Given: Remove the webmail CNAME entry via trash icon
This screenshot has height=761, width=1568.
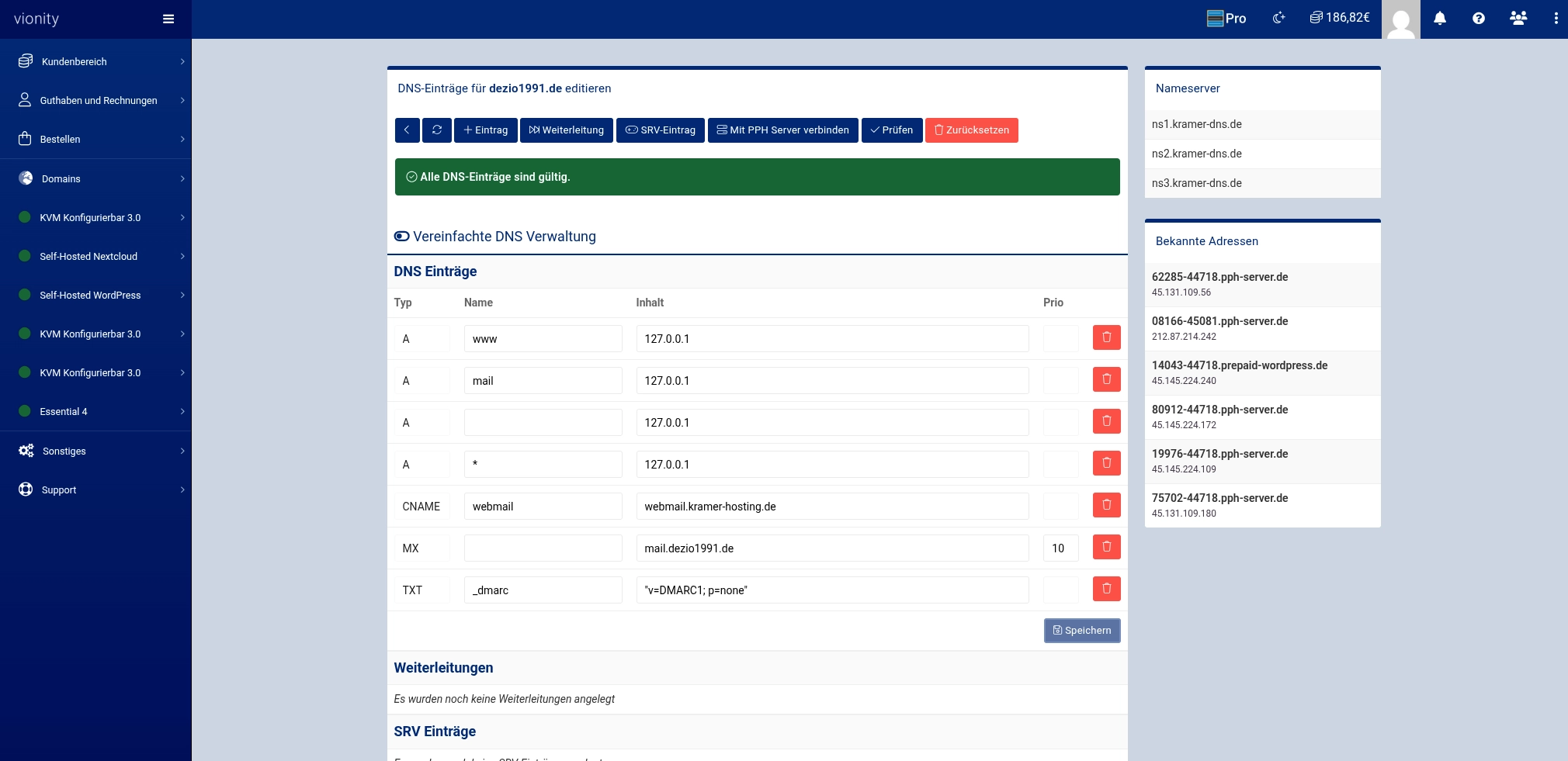Looking at the screenshot, I should pyautogui.click(x=1106, y=506).
